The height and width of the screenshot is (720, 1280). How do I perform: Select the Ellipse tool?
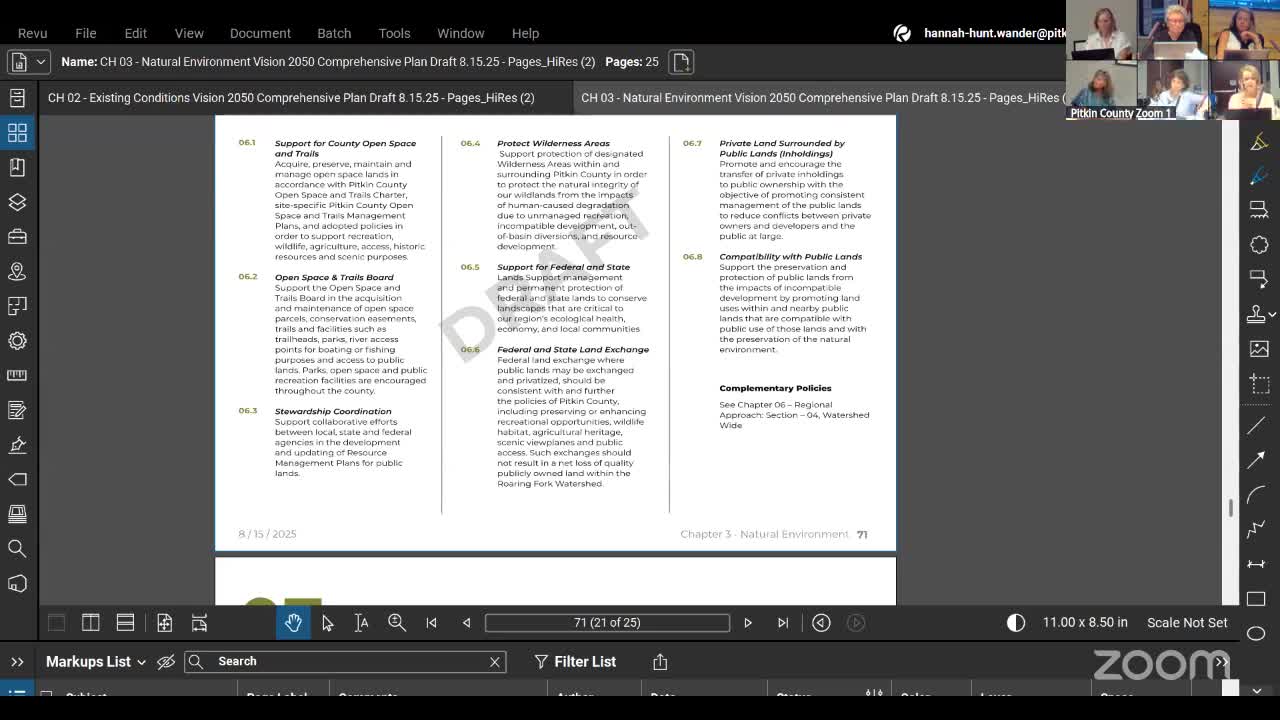(x=1256, y=633)
